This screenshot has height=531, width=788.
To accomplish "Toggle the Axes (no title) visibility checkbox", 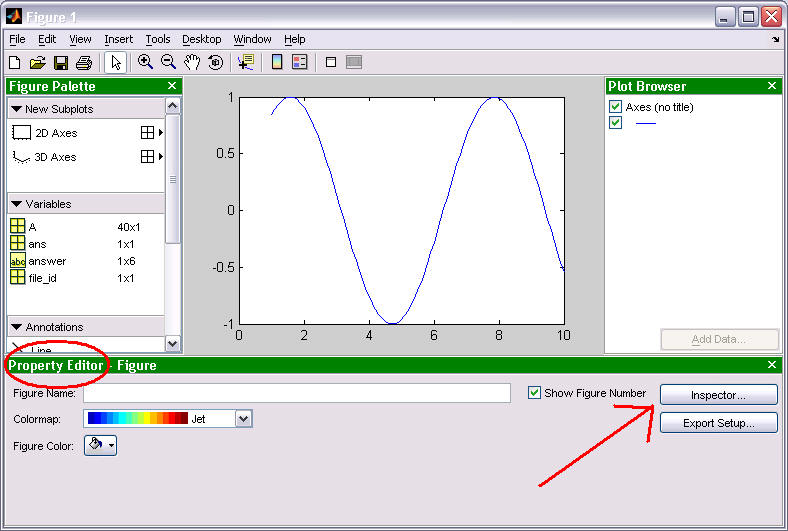I will 615,107.
